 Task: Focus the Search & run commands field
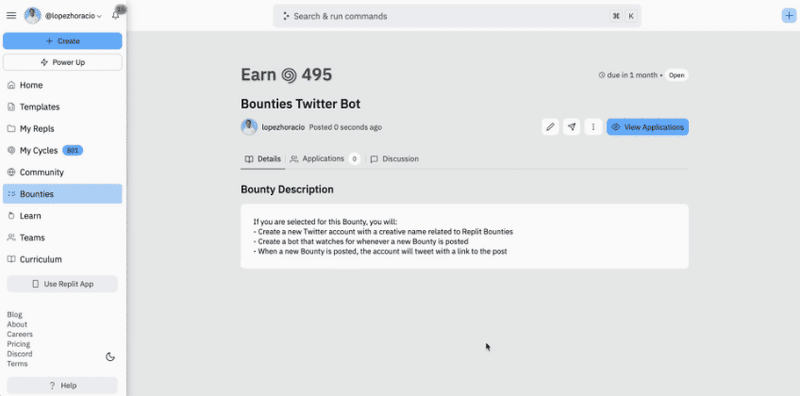coord(457,16)
